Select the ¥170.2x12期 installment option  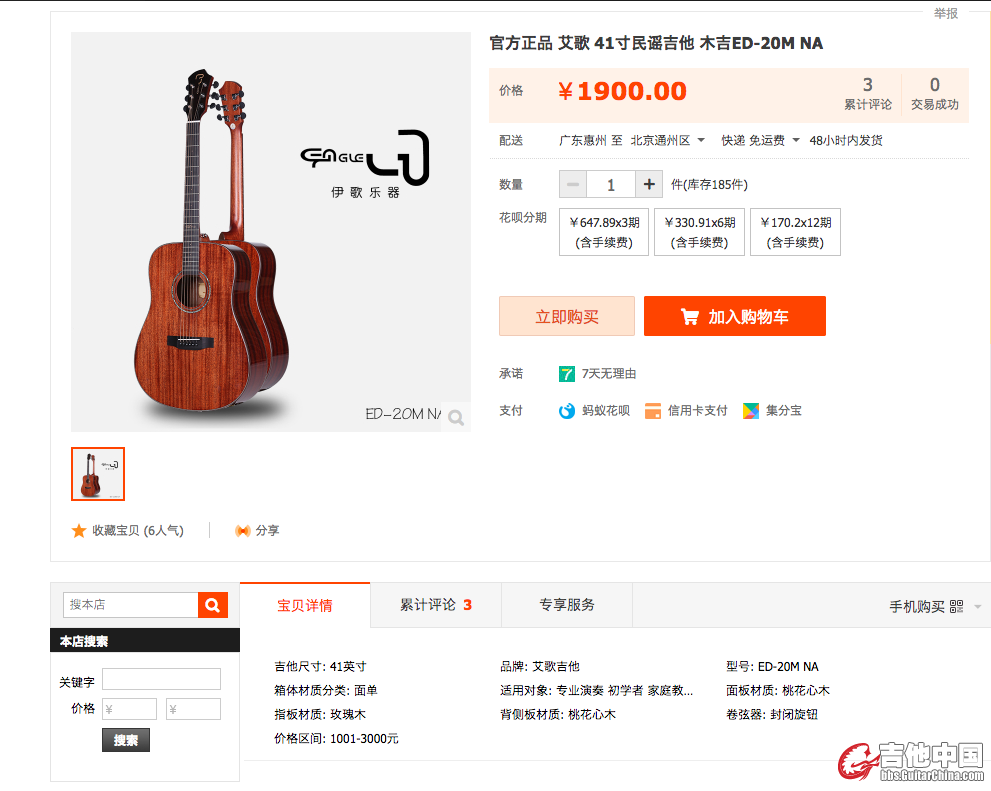click(795, 232)
